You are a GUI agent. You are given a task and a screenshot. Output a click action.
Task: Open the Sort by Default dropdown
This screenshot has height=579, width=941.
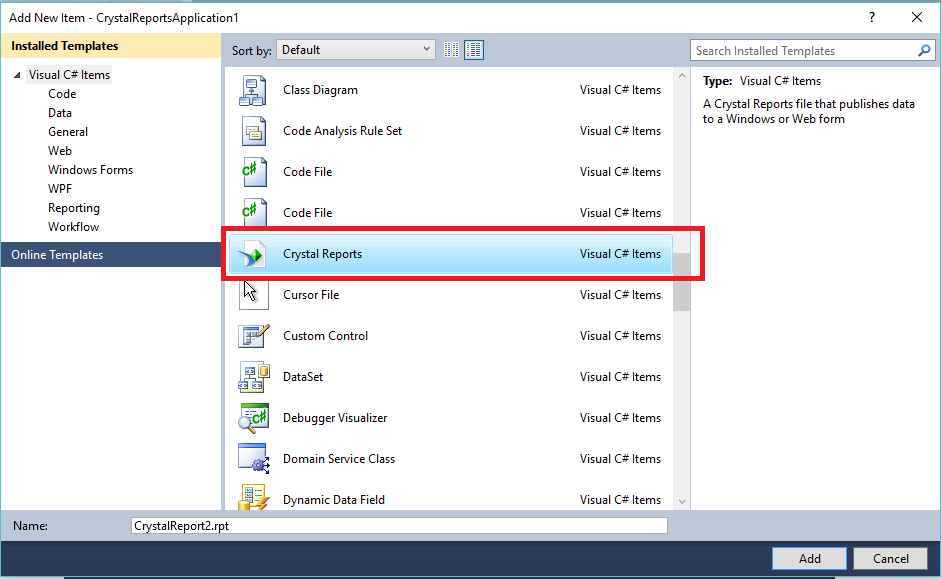click(x=356, y=50)
